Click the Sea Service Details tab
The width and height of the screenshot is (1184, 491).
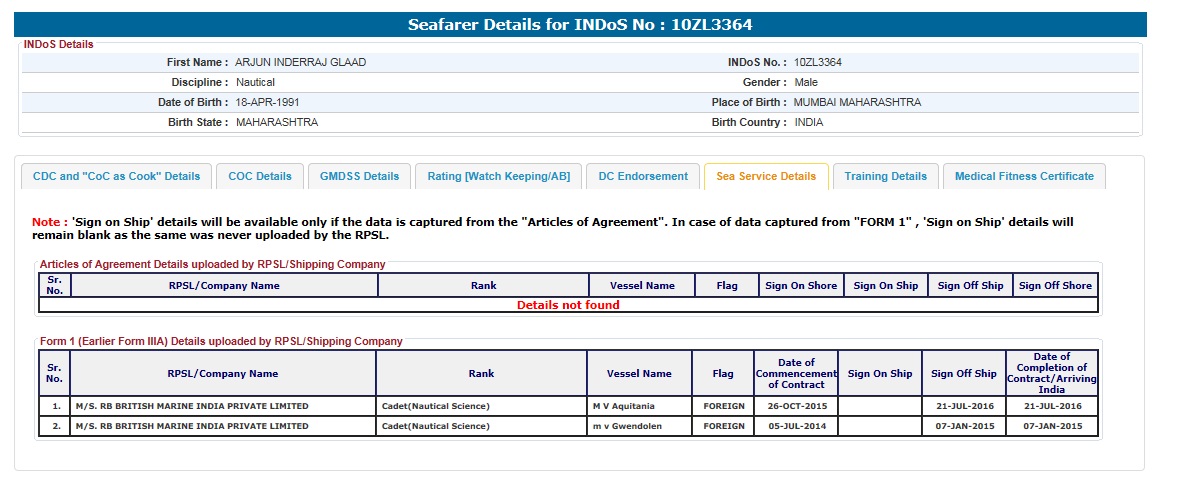point(766,176)
